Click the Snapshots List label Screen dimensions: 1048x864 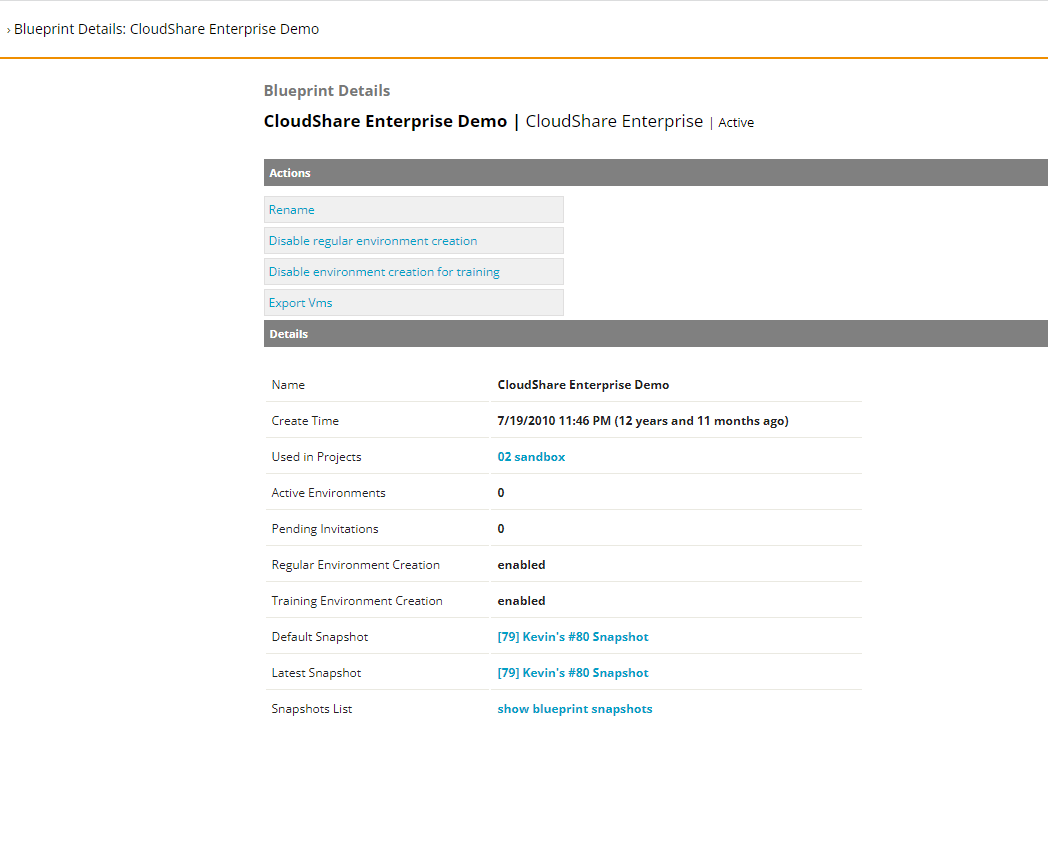click(x=311, y=709)
